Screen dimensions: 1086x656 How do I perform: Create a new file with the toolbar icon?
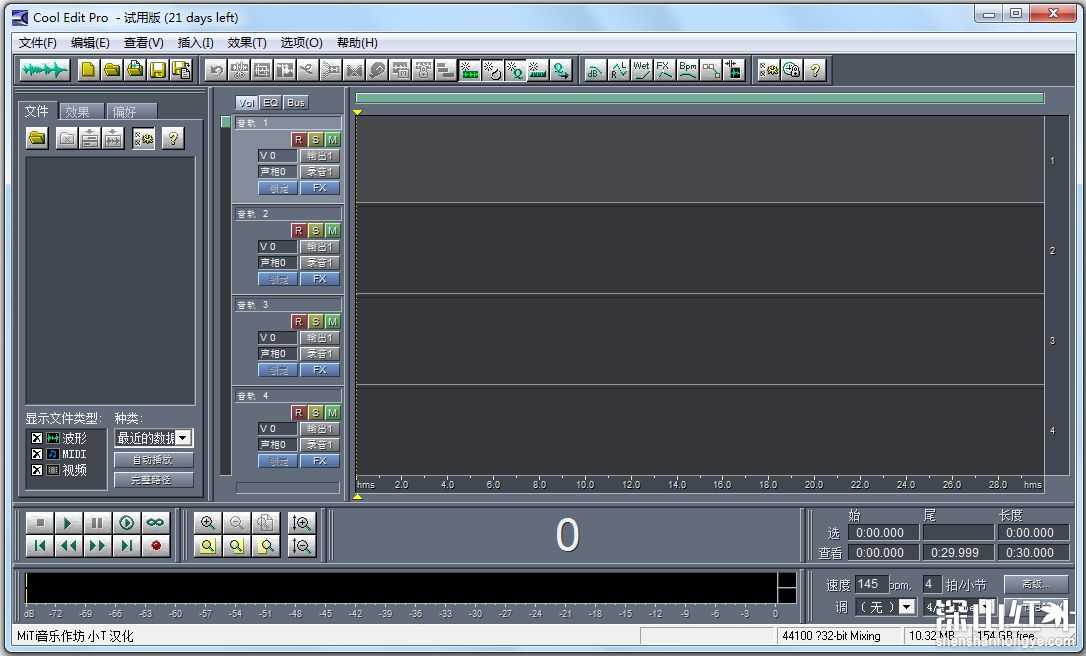88,69
